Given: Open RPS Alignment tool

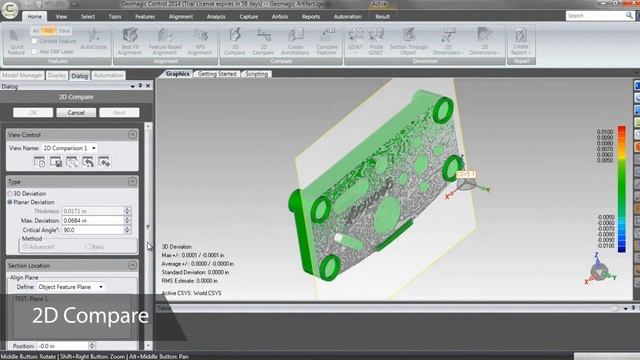Looking at the screenshot, I should (200, 42).
